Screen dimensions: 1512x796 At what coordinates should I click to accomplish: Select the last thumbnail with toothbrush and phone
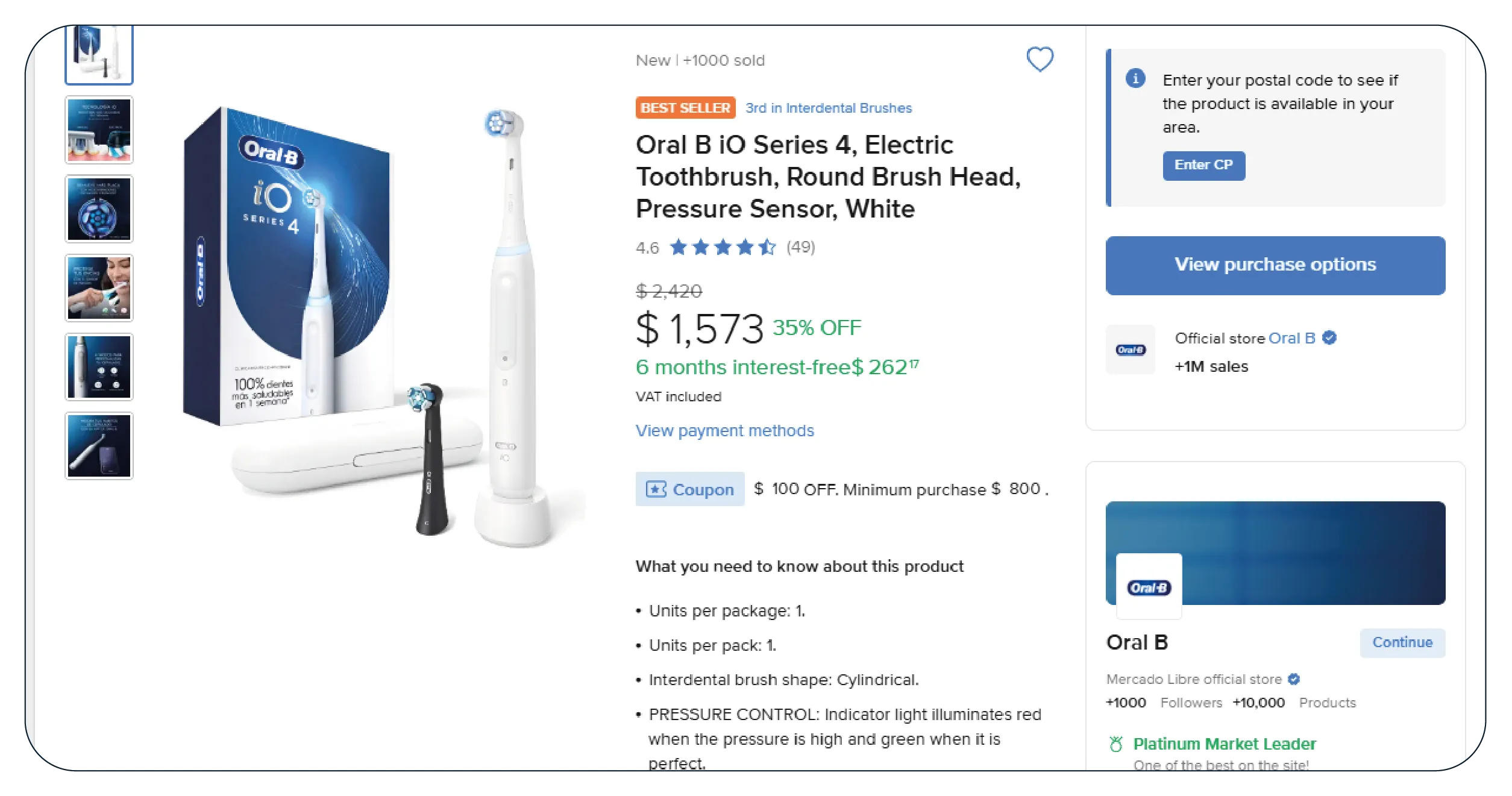point(99,446)
